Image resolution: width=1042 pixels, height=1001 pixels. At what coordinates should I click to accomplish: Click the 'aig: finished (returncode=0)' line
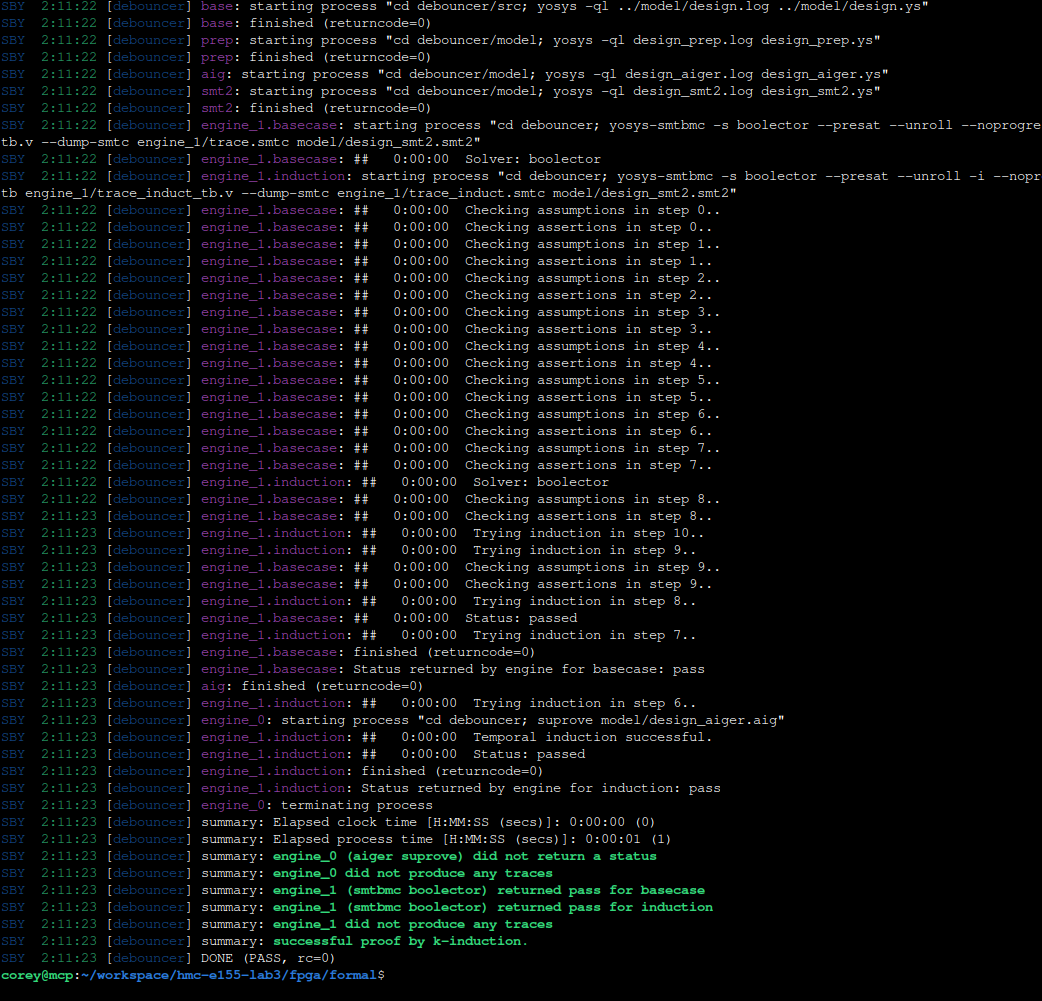(312, 686)
